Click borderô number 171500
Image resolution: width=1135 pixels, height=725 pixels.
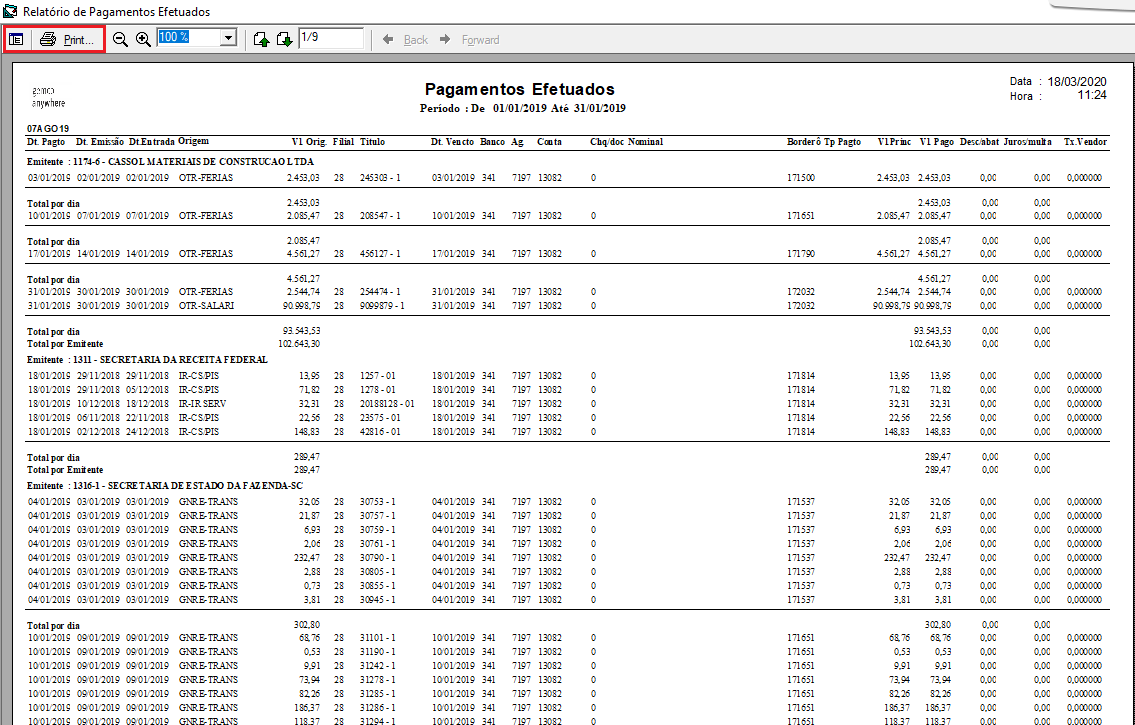(x=801, y=177)
